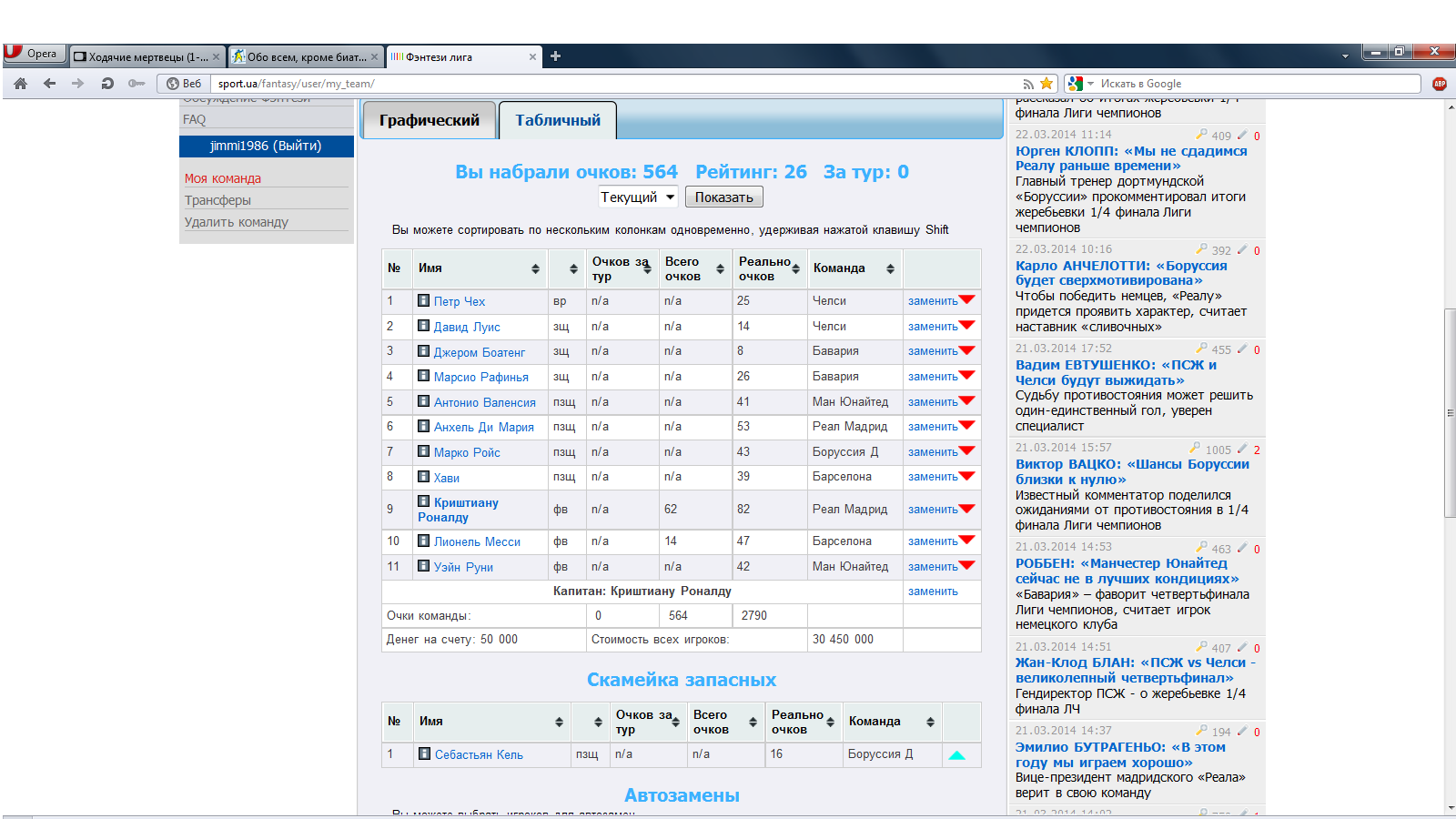Open news Виктор ВАЦКО headline
The height and width of the screenshot is (819, 1456).
pyautogui.click(x=1132, y=471)
